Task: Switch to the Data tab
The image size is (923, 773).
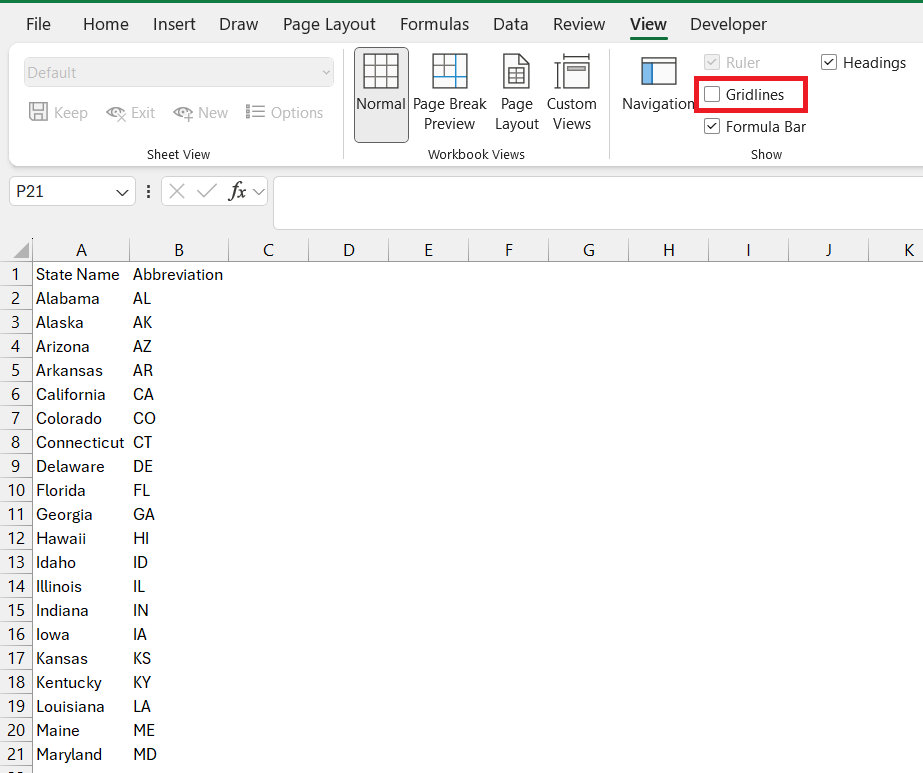Action: [x=510, y=24]
